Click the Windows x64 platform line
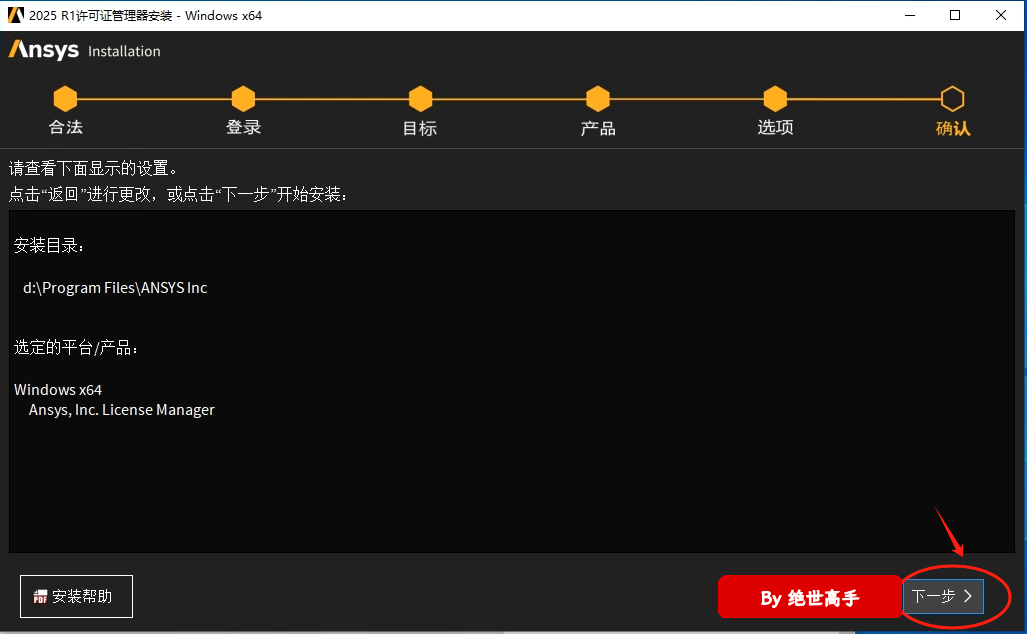The image size is (1027, 634). (x=58, y=390)
